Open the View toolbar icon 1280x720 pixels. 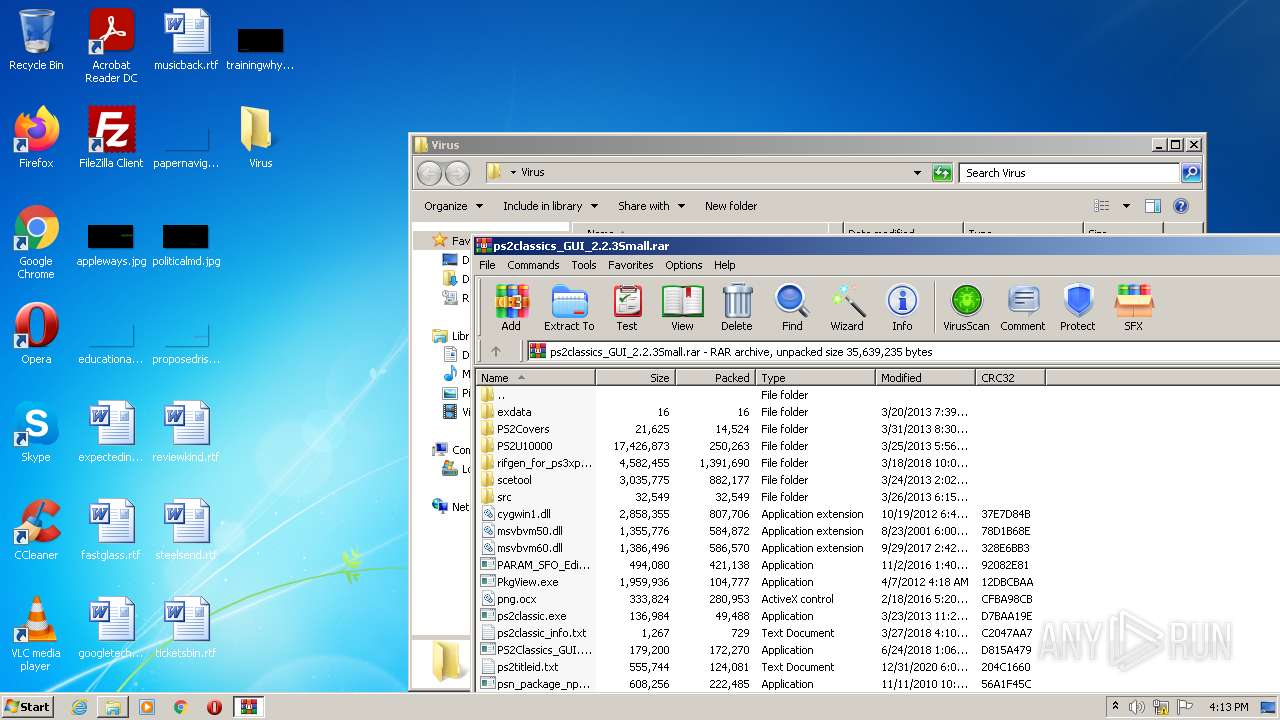[682, 307]
